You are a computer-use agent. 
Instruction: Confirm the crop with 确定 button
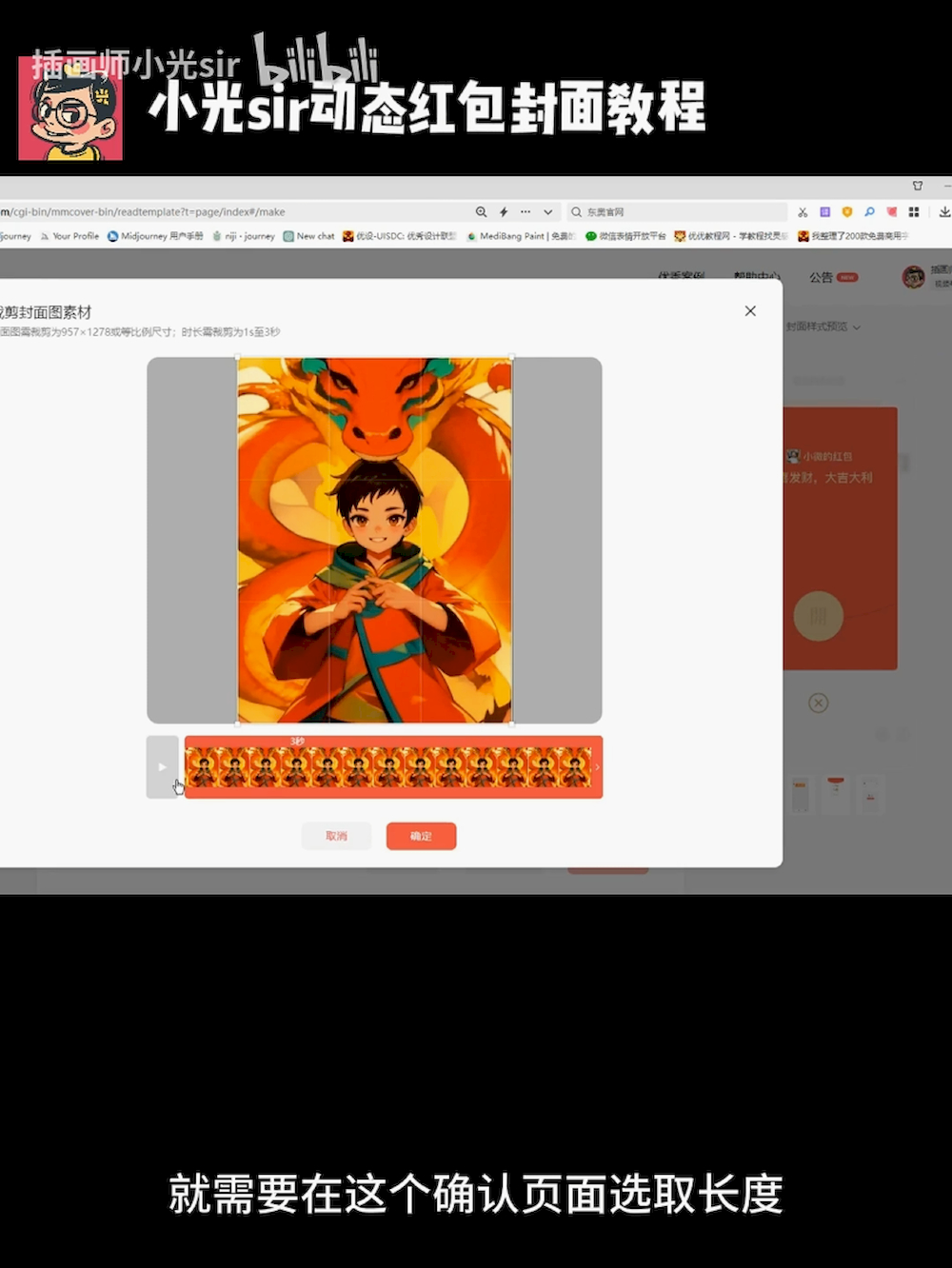click(421, 836)
